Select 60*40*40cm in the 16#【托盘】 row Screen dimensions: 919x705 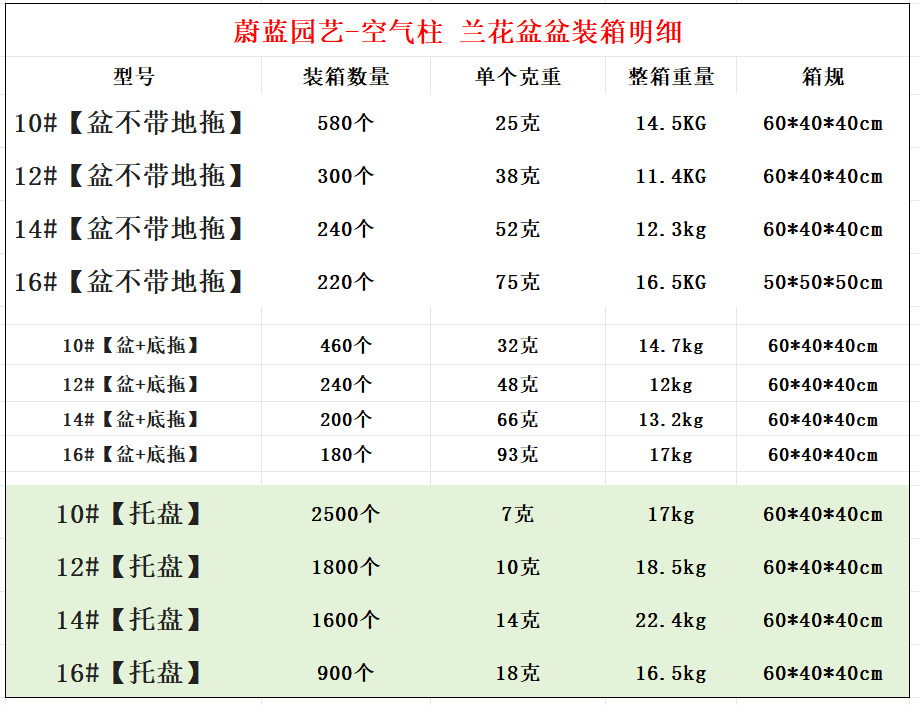823,673
